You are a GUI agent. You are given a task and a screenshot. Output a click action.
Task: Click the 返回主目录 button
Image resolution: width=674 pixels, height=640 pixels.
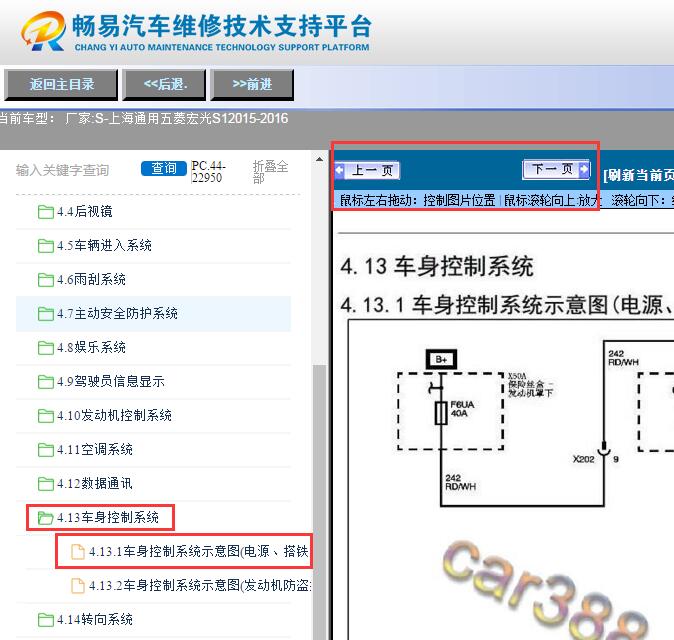[x=61, y=85]
